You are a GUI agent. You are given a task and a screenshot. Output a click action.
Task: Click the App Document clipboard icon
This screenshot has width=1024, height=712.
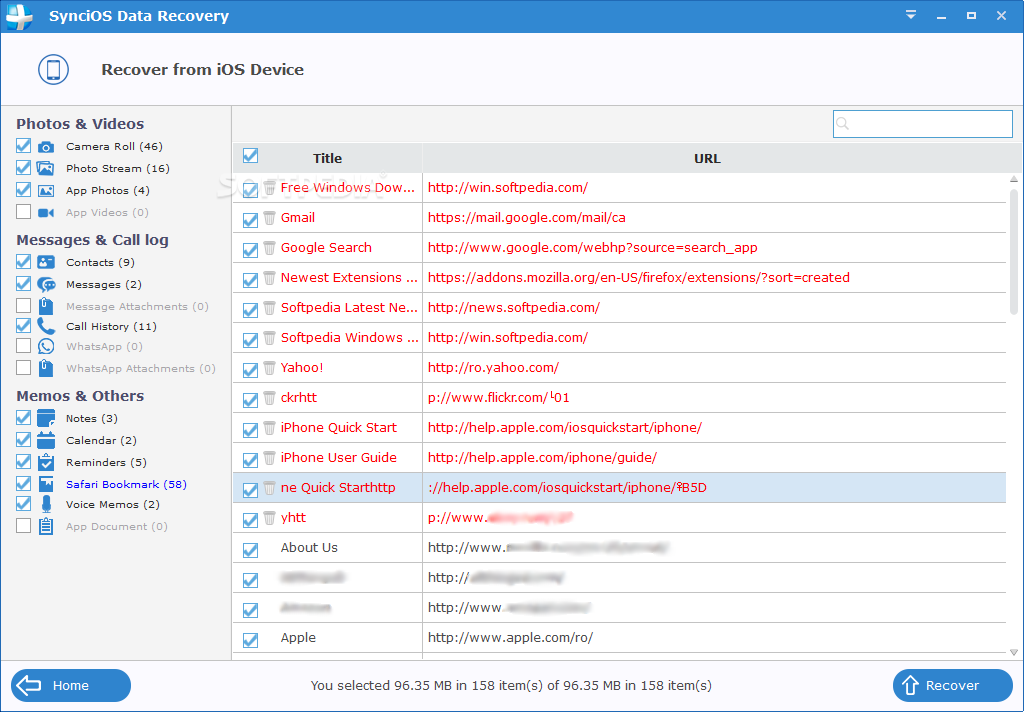pyautogui.click(x=46, y=526)
